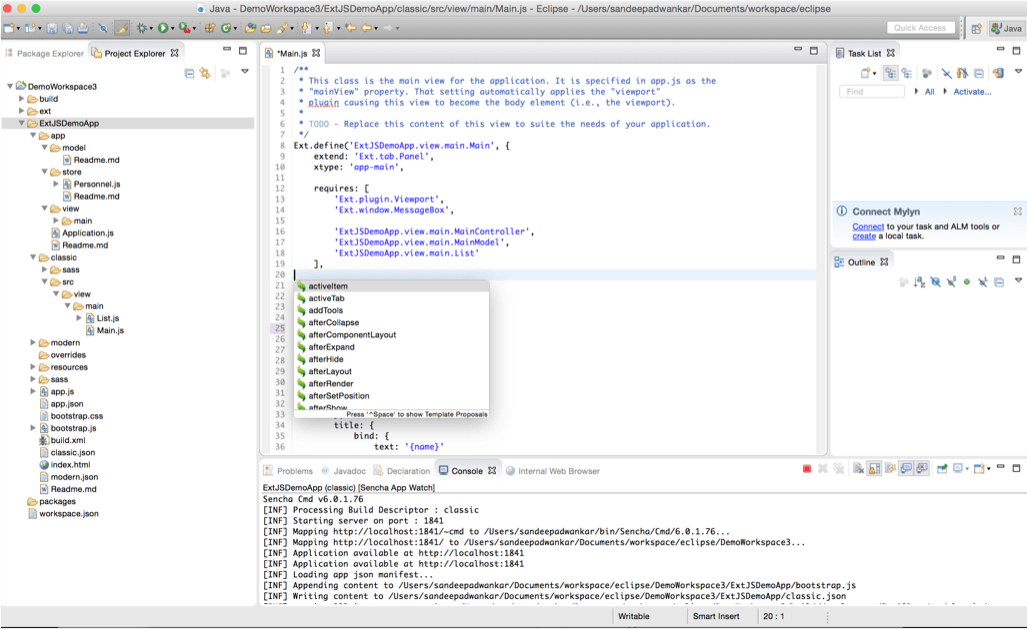Image resolution: width=1027 pixels, height=629 pixels.
Task: Open the Run button dropdown arrow
Action: point(173,29)
